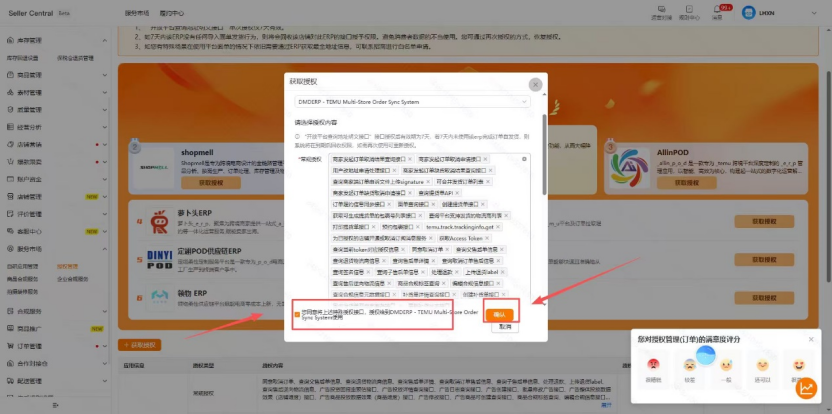Click 获取授权 under AllinPOD card
The height and width of the screenshot is (414, 832).
686,183
